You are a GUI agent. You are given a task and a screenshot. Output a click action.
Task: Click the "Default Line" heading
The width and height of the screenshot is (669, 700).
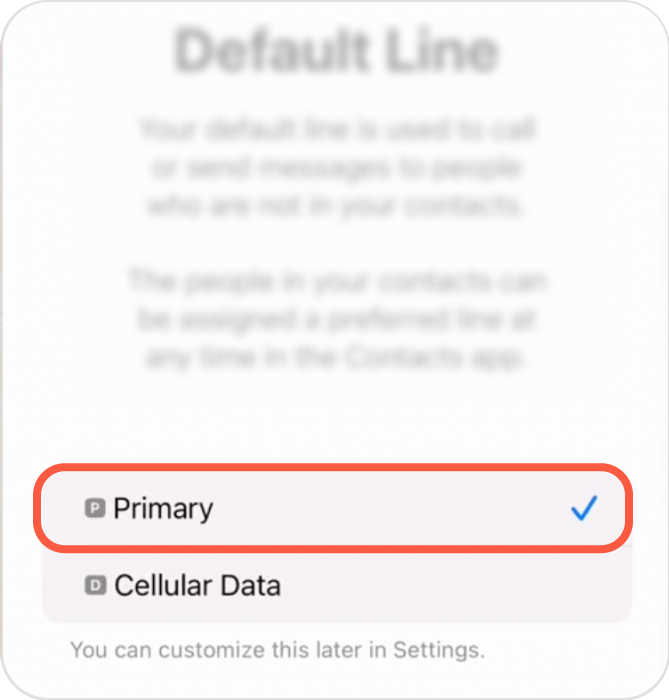pos(335,49)
